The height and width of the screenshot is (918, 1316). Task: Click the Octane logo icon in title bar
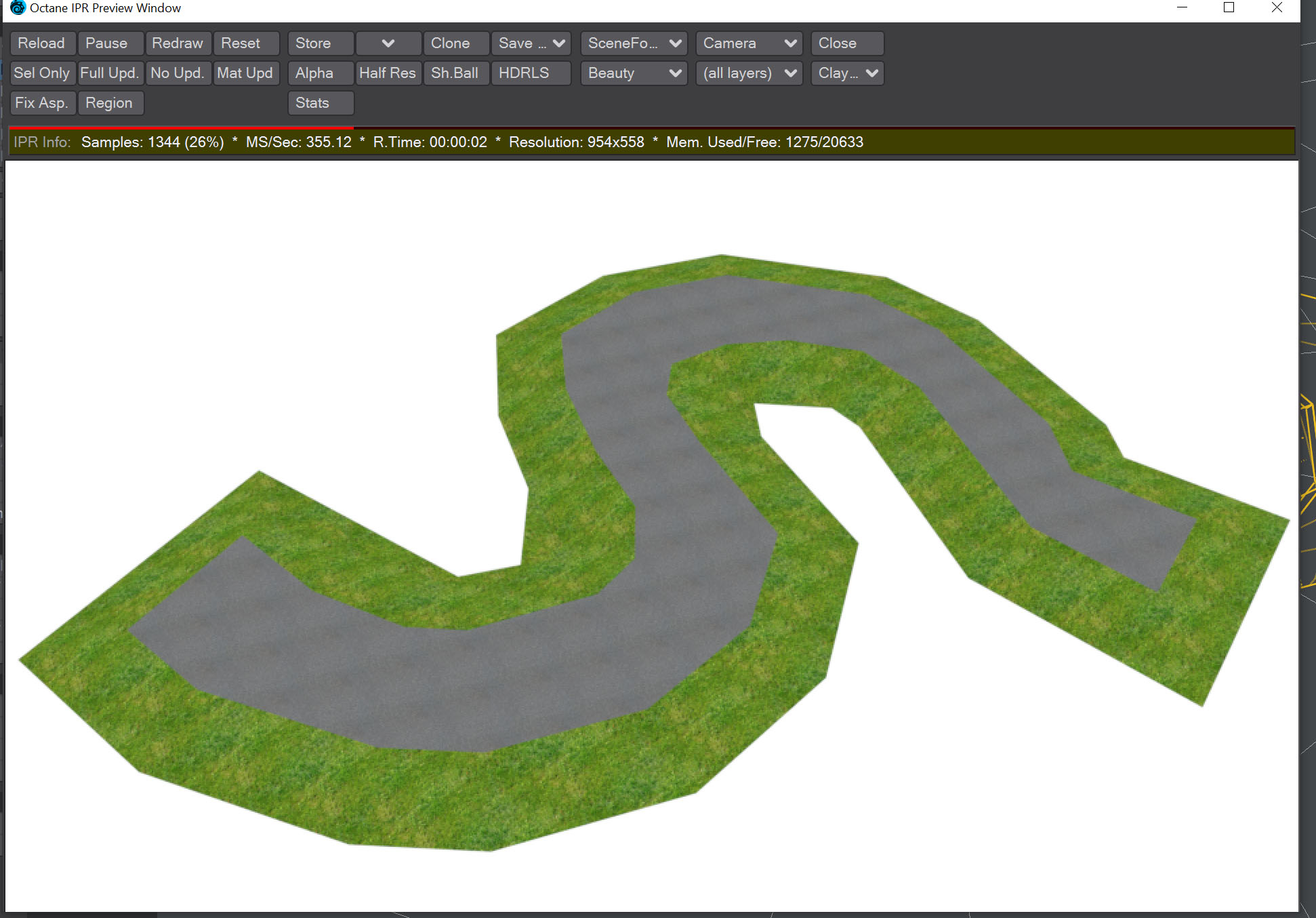click(x=18, y=8)
